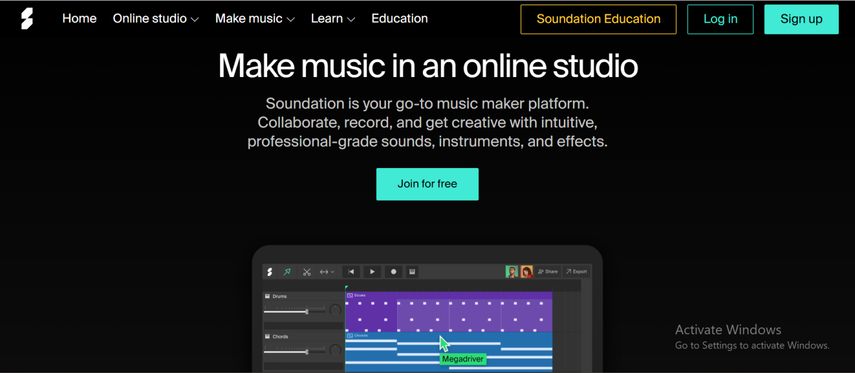Viewport: 855px width, 373px height.
Task: Open the piano keyboard icon in toolbar
Action: [412, 272]
